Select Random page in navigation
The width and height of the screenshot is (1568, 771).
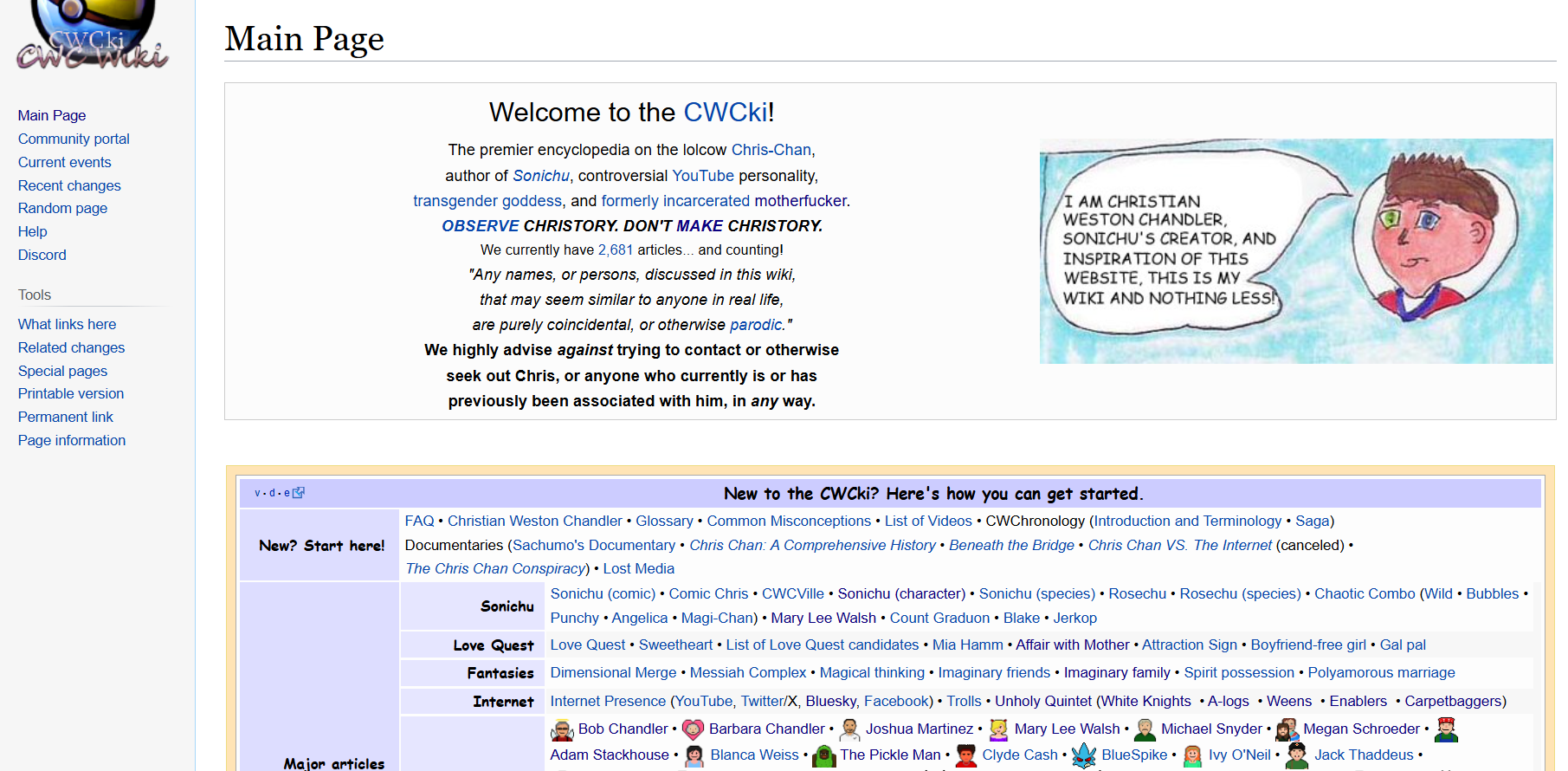(x=62, y=208)
